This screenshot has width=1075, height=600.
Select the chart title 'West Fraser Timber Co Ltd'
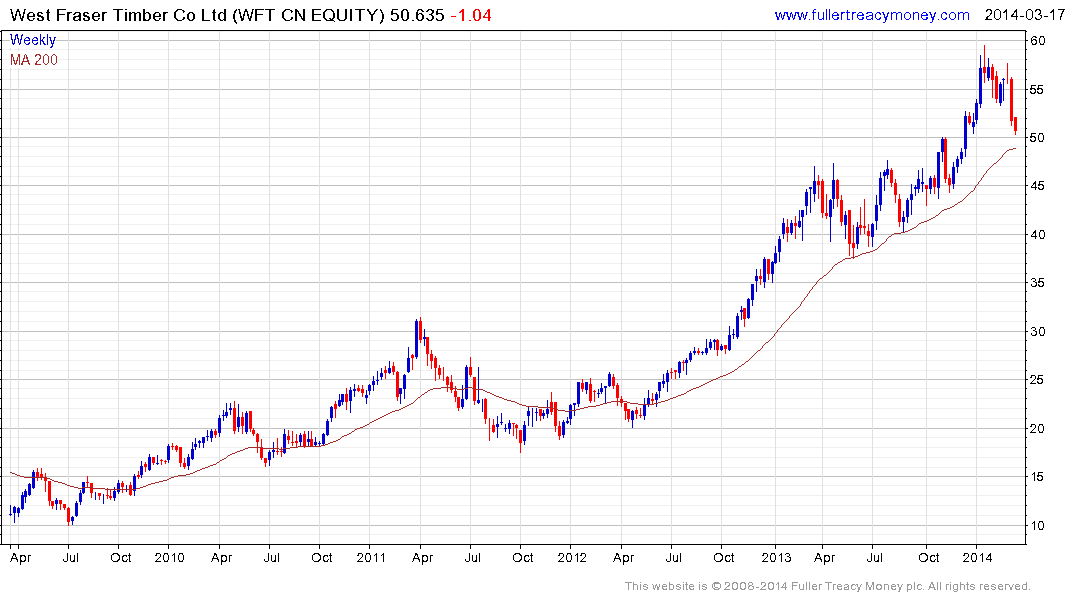(x=119, y=15)
